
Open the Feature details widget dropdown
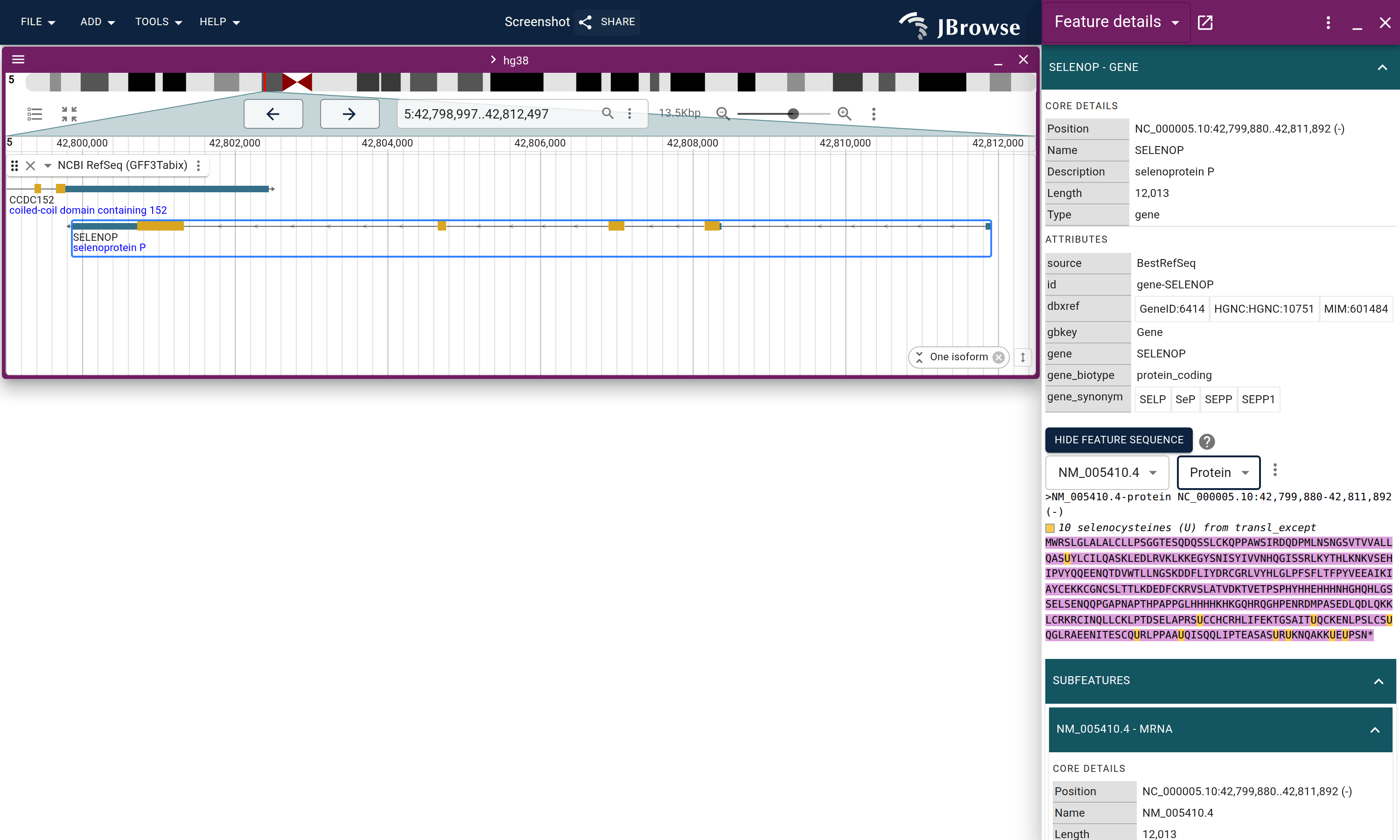[x=1116, y=22]
